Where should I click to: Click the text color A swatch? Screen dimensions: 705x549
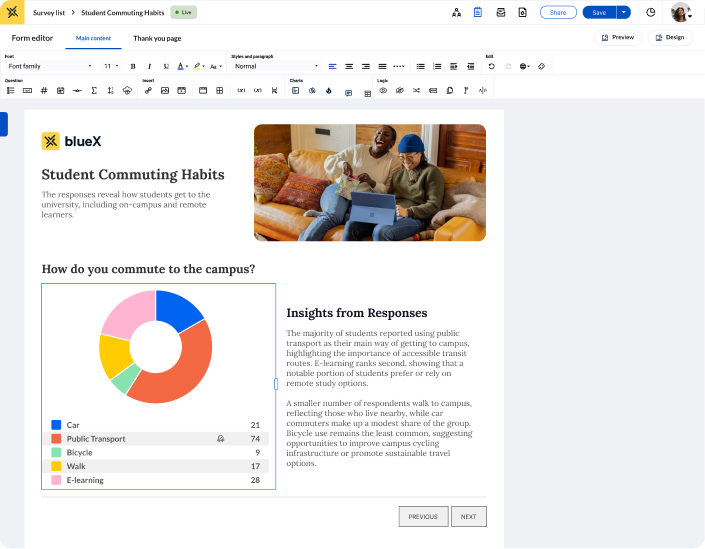[180, 66]
